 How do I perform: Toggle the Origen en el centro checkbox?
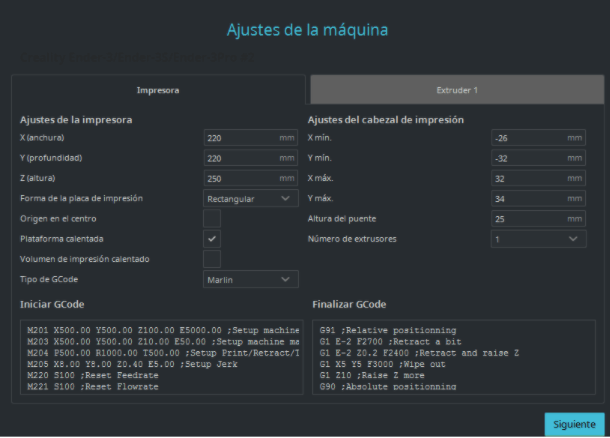[212, 218]
